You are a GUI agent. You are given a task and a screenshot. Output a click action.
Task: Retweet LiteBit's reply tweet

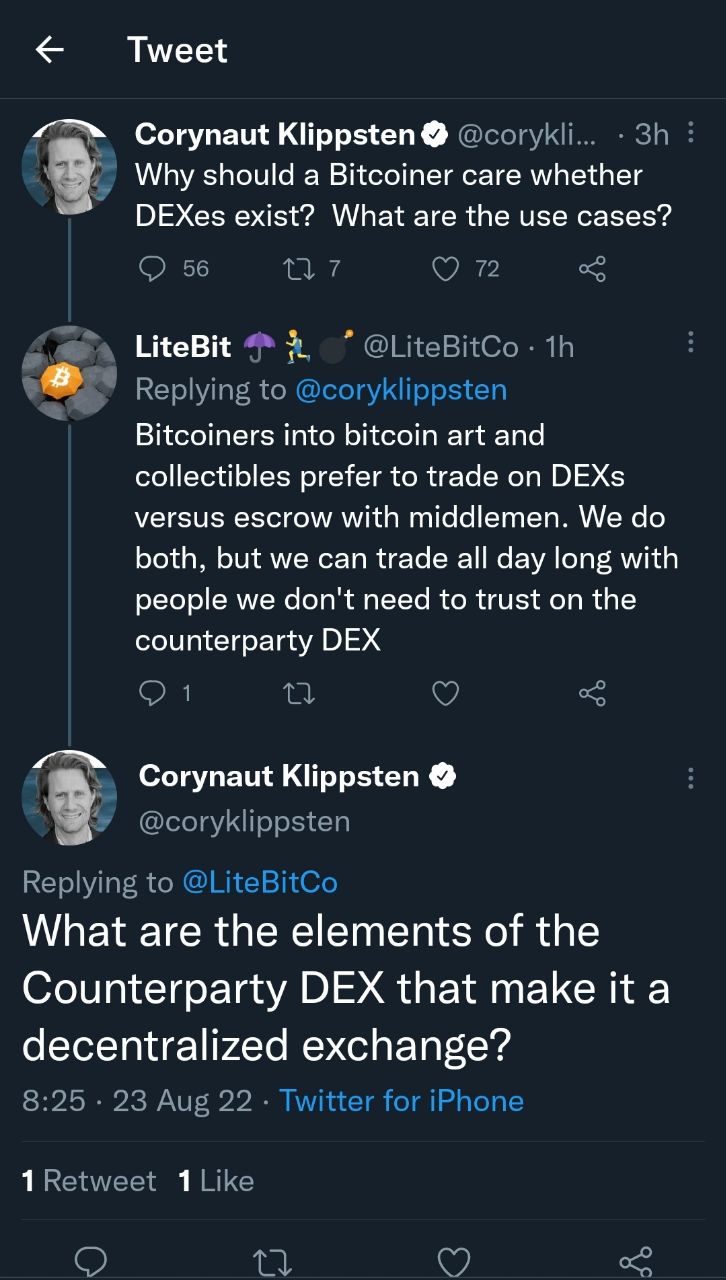[299, 692]
